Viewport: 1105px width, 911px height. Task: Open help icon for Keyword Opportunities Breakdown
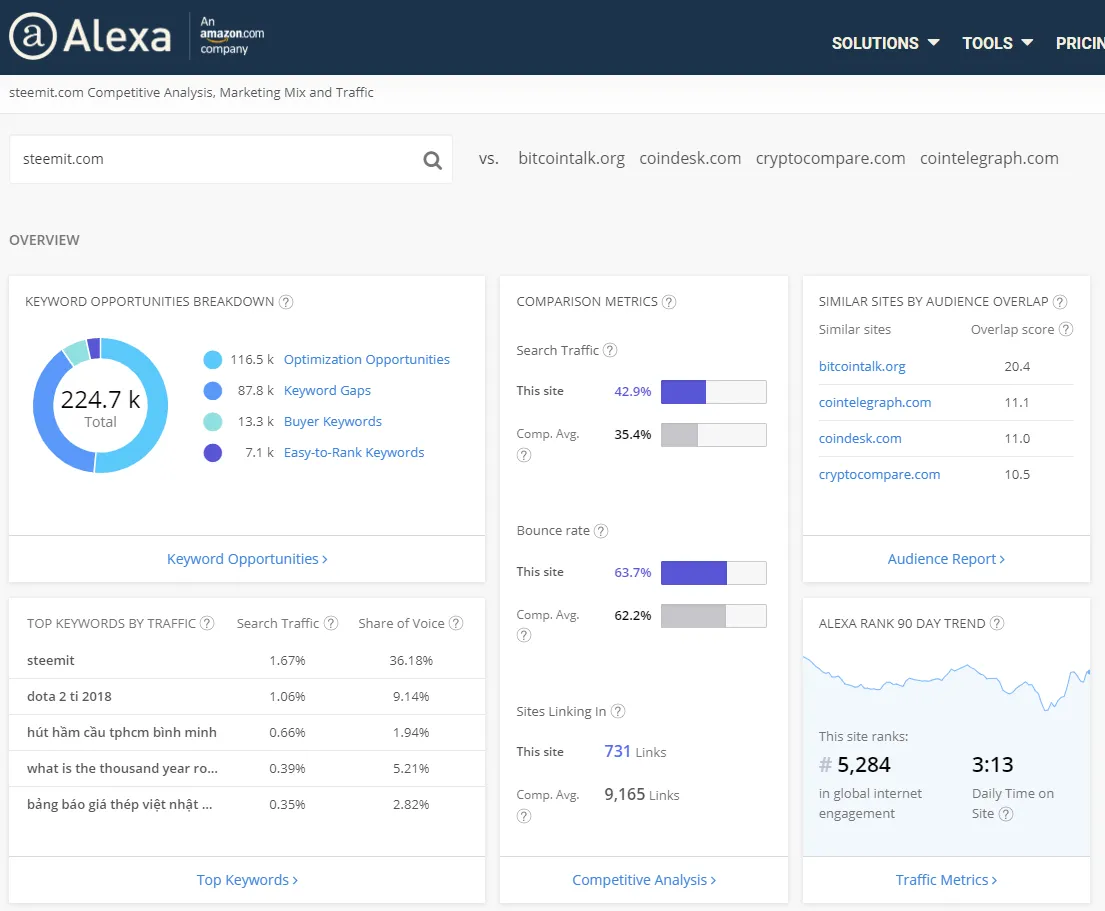[285, 302]
